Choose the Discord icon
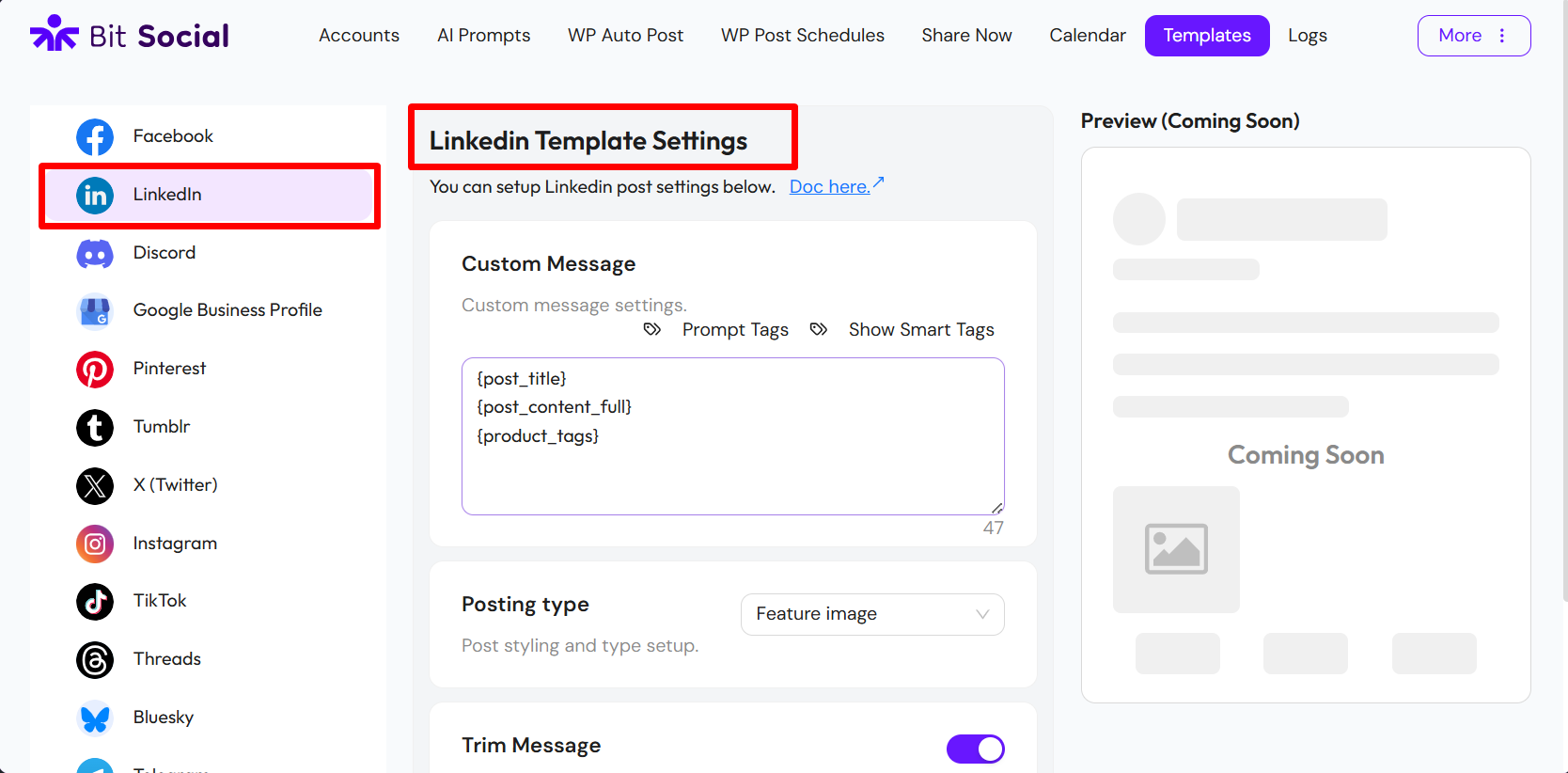This screenshot has height=773, width=1568. point(95,254)
